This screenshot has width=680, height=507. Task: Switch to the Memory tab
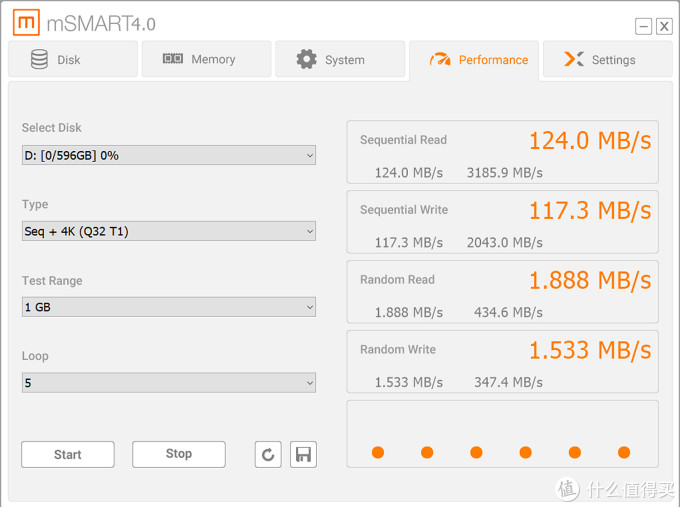coord(206,60)
